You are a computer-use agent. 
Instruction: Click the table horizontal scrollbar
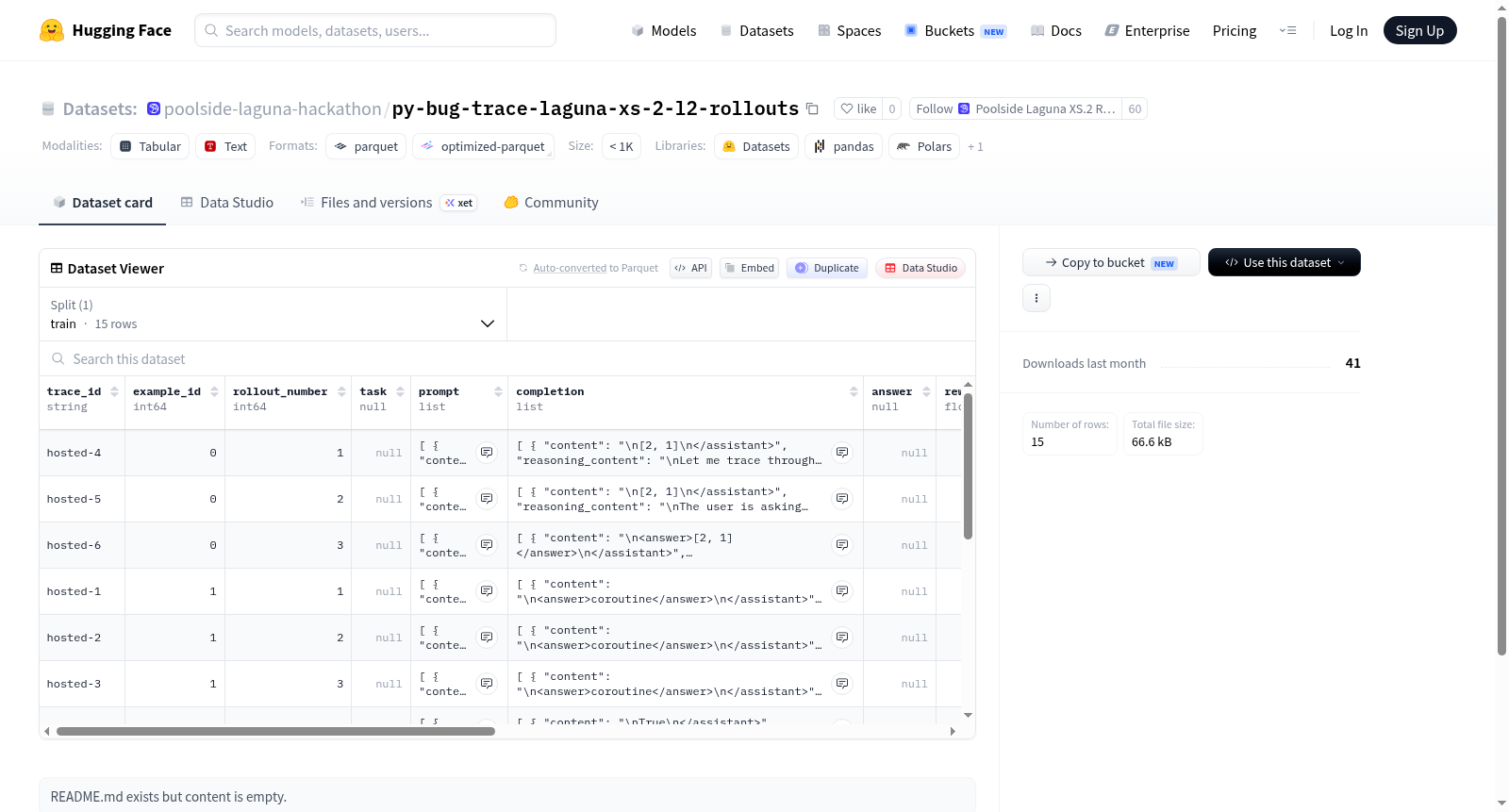click(275, 731)
